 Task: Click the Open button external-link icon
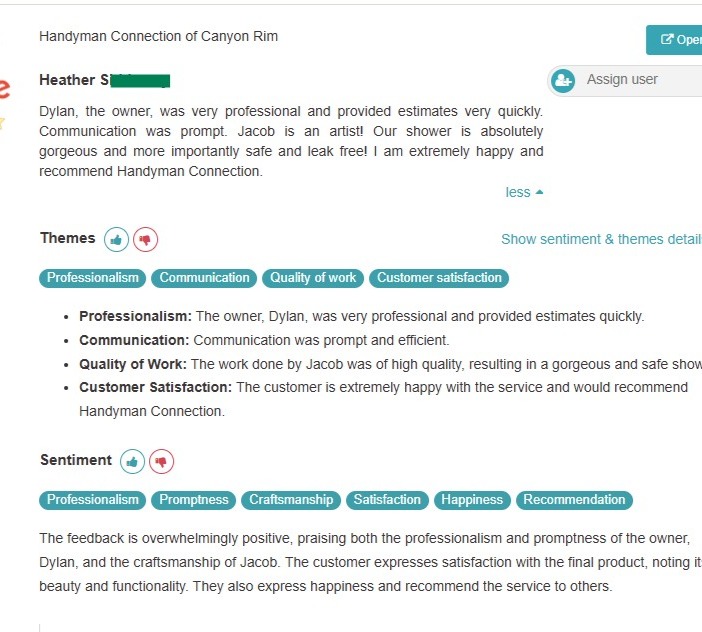667,40
